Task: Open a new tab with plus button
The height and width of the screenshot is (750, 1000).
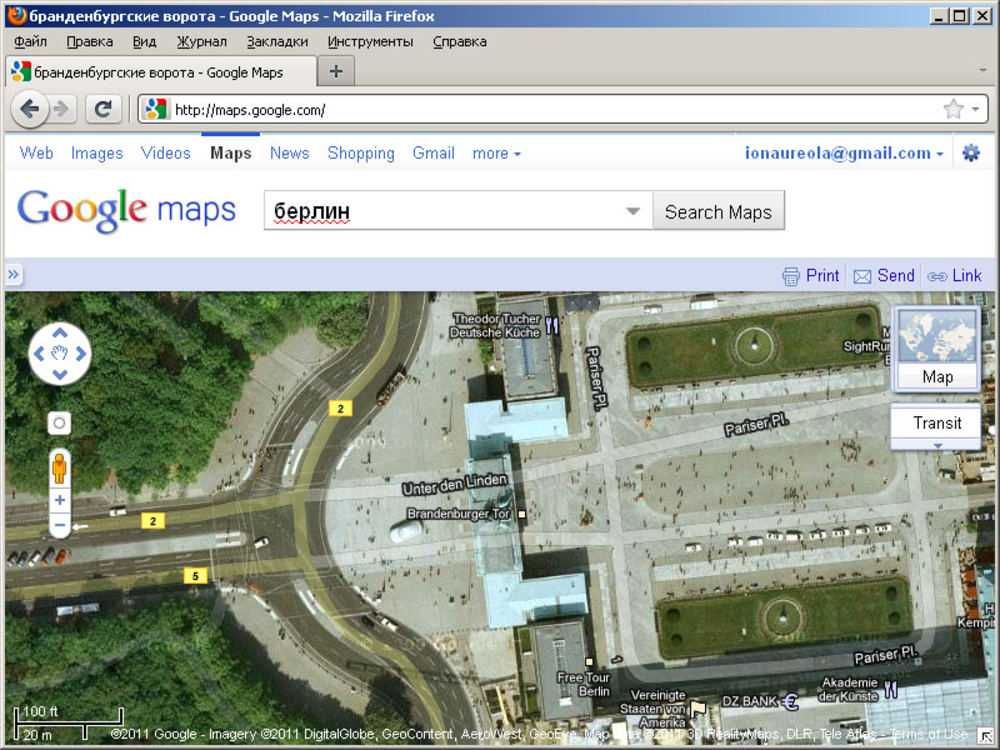Action: (x=336, y=71)
